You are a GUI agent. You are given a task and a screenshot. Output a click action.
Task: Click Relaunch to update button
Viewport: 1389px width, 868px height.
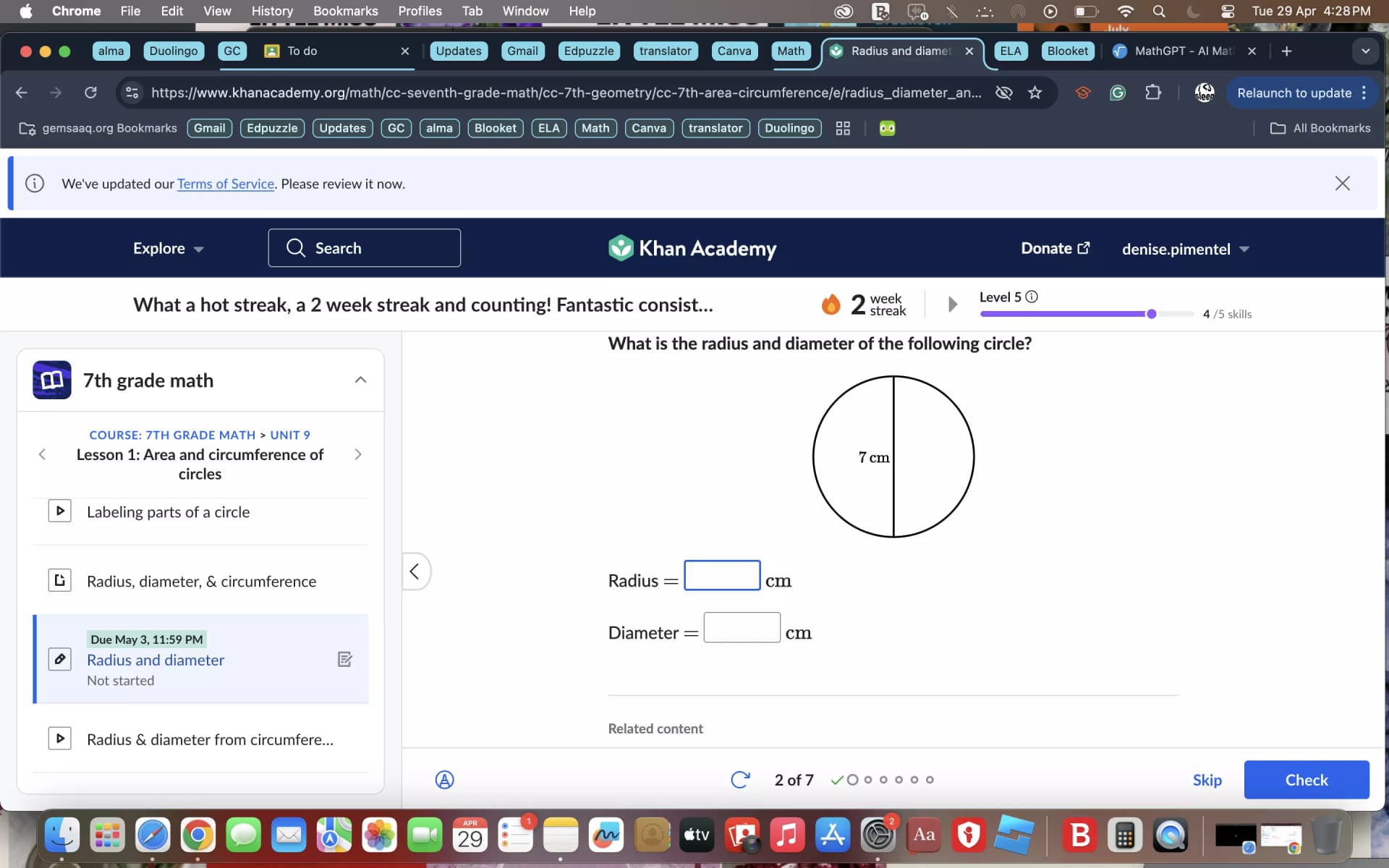click(1294, 93)
